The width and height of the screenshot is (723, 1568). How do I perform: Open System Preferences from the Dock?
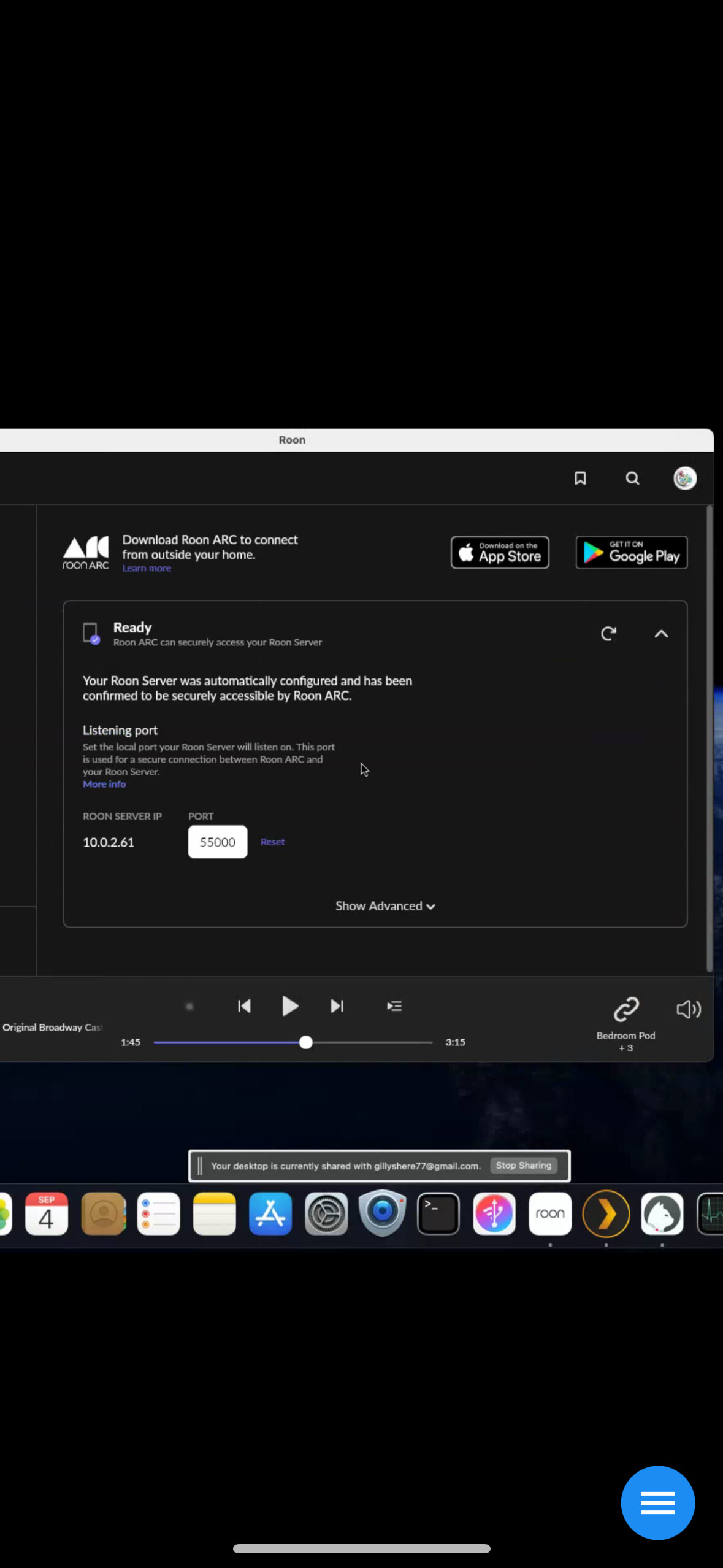coord(326,1214)
